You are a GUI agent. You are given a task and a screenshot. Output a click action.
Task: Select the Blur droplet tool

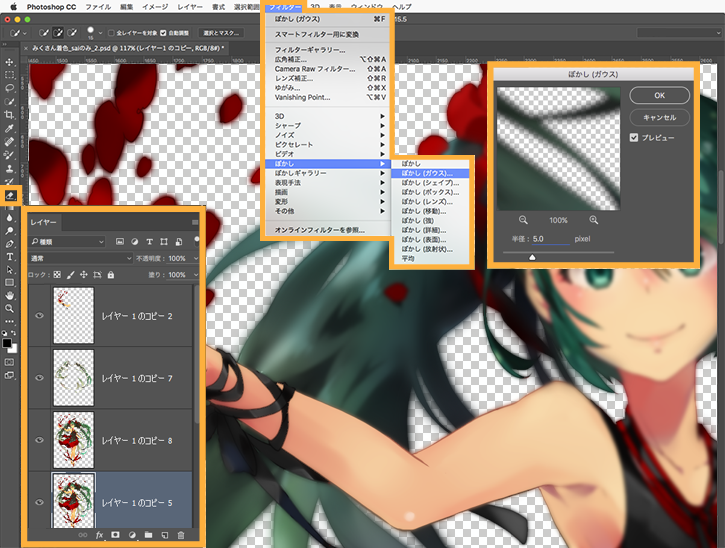tap(9, 218)
